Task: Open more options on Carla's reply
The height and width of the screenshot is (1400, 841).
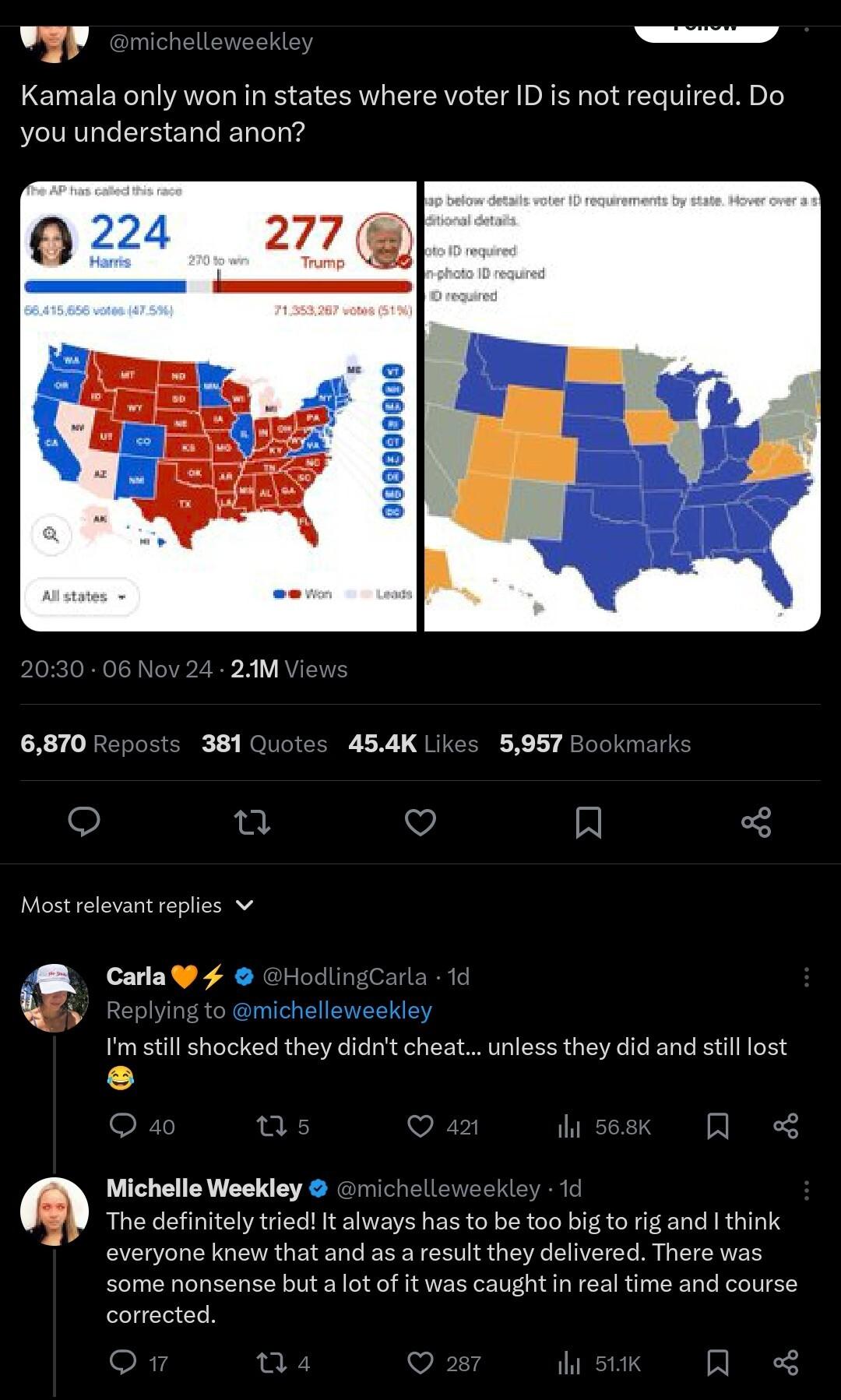Action: 806,976
